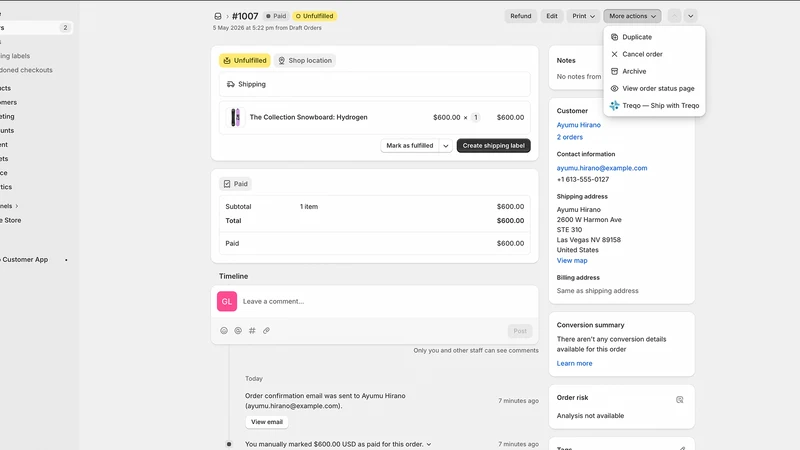This screenshot has height=450, width=800.
Task: Click the Edit order button
Action: [552, 16]
